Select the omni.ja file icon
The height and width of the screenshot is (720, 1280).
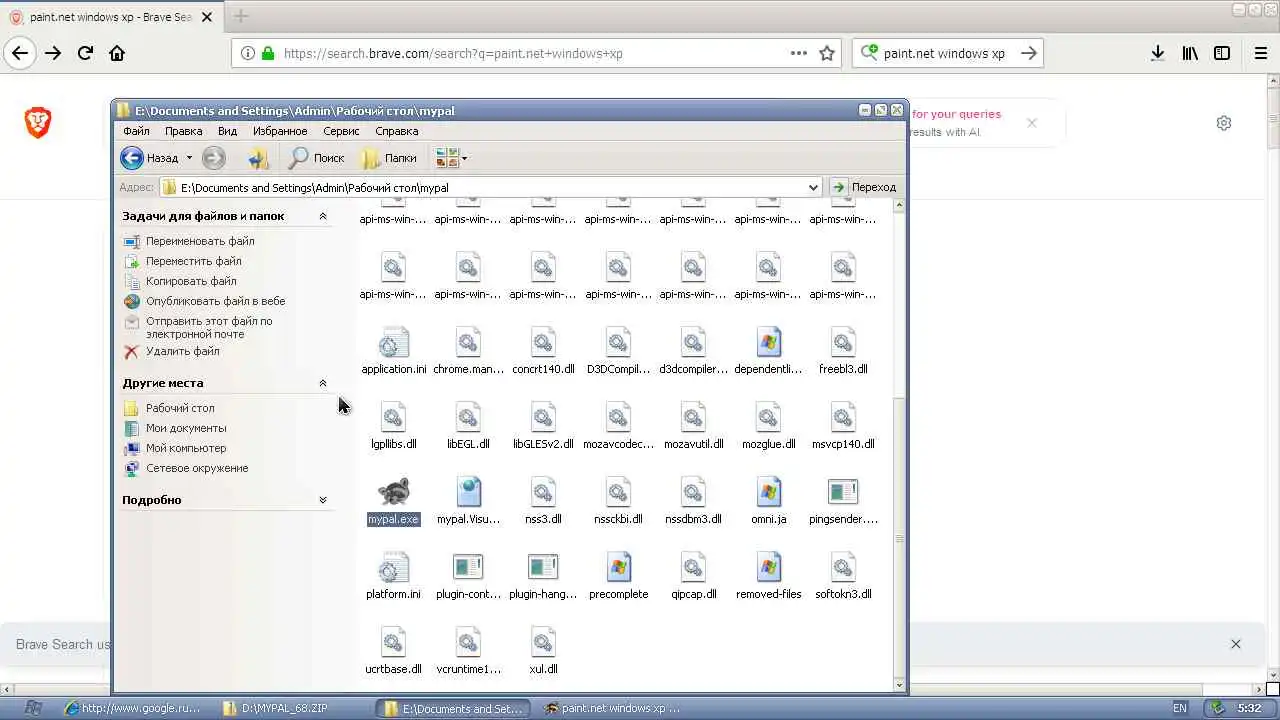[768, 492]
